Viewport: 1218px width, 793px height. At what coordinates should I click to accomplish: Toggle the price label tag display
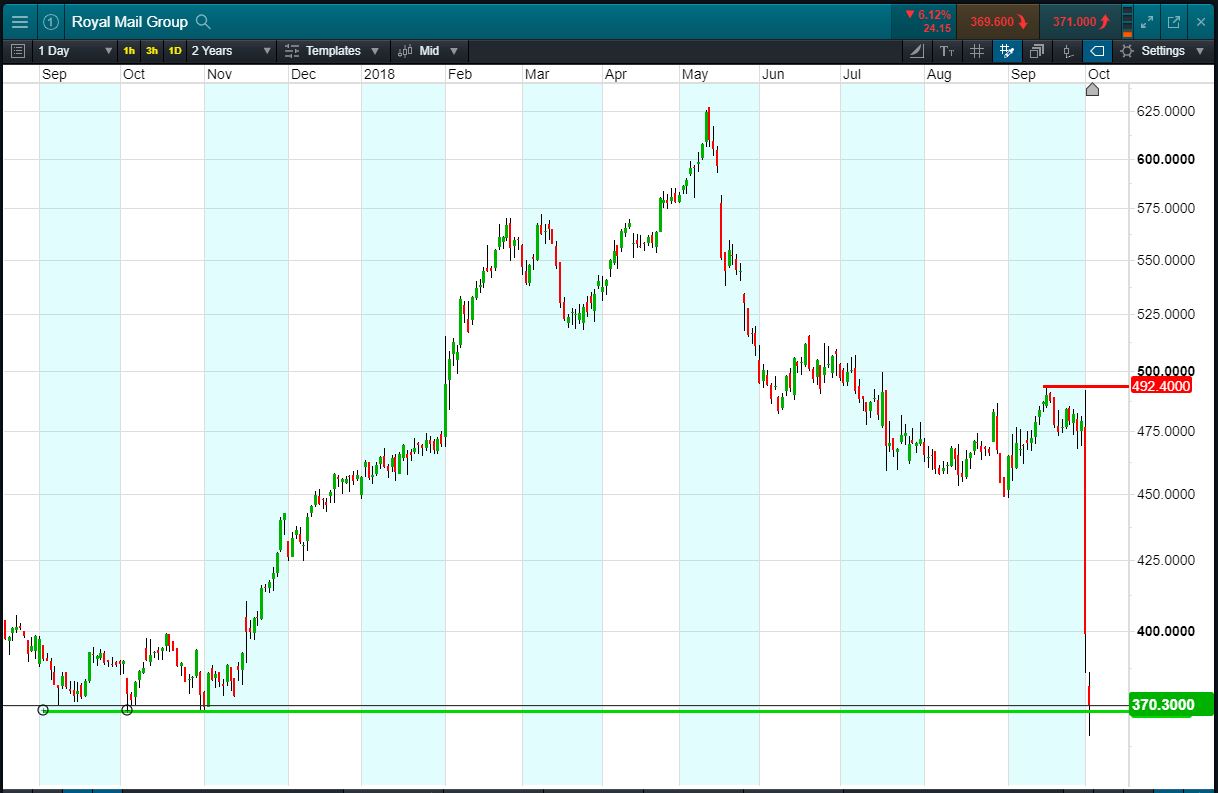(x=1097, y=51)
